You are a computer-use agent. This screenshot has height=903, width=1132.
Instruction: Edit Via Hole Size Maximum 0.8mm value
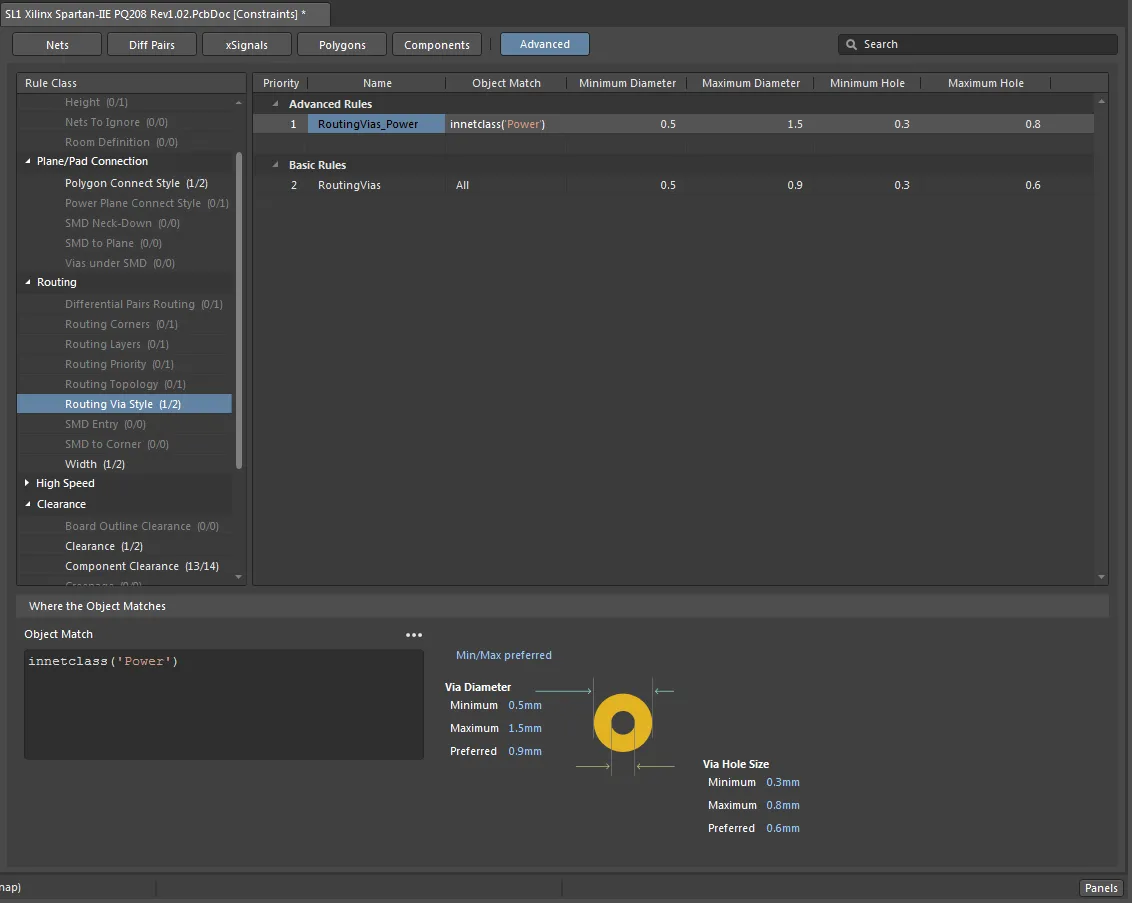tap(783, 806)
